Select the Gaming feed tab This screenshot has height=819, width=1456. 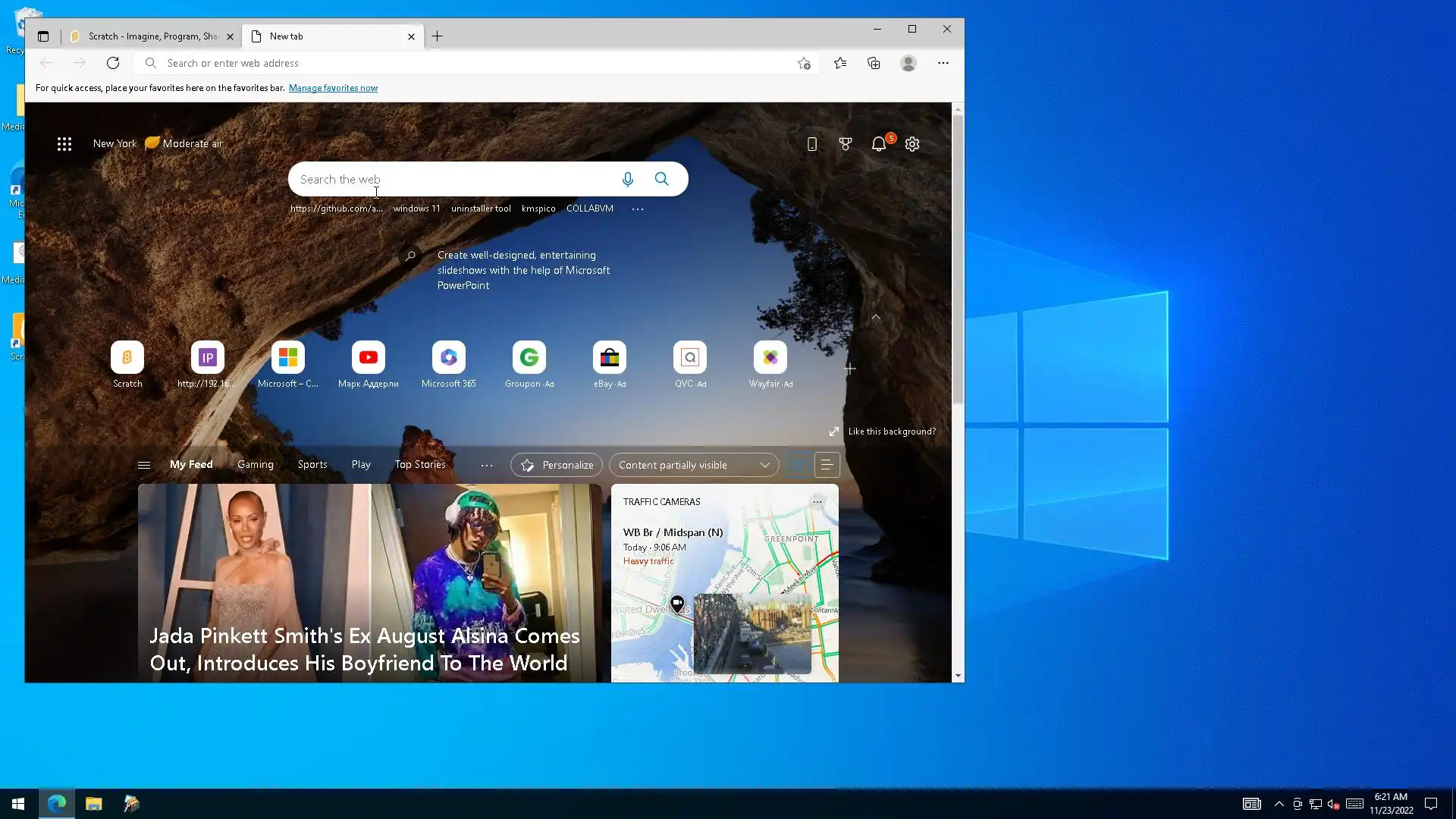coord(255,465)
